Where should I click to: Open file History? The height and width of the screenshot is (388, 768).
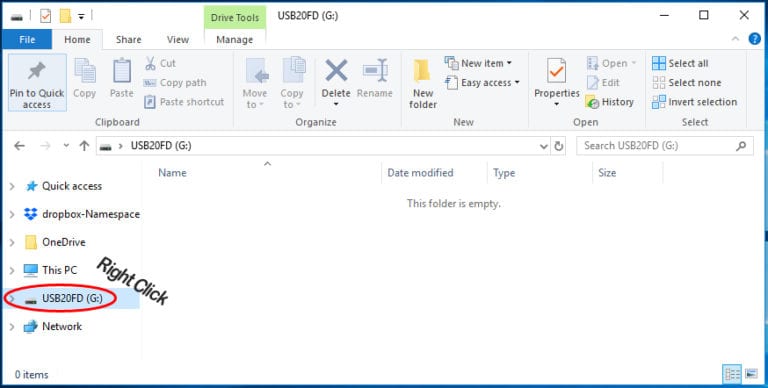click(x=610, y=102)
